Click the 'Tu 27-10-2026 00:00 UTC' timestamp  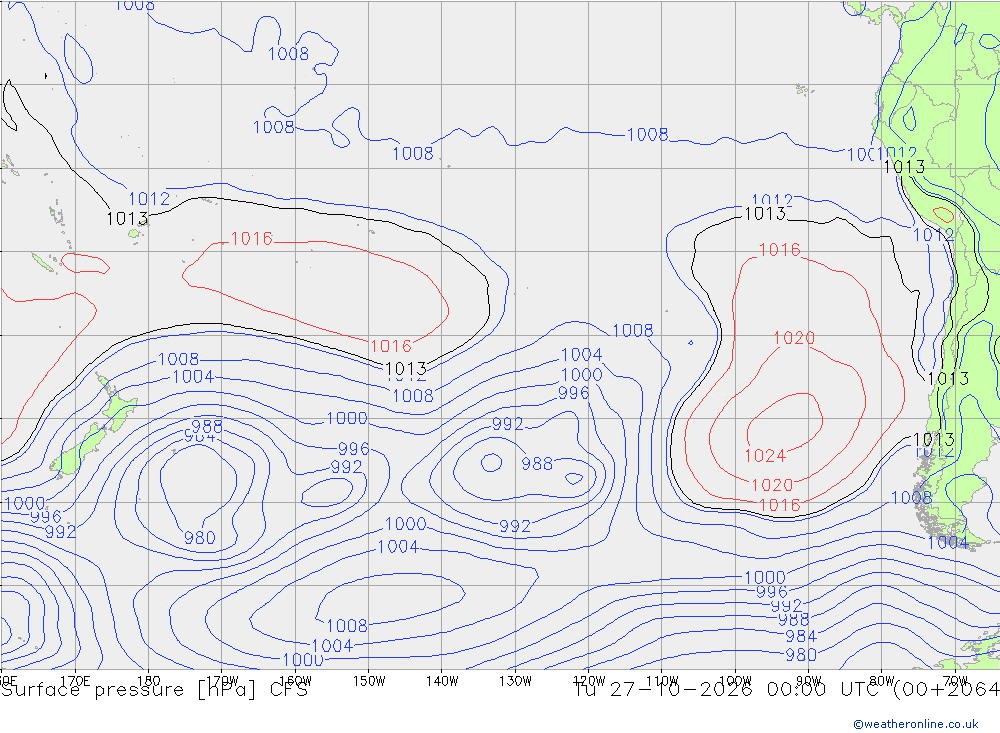coord(730,690)
